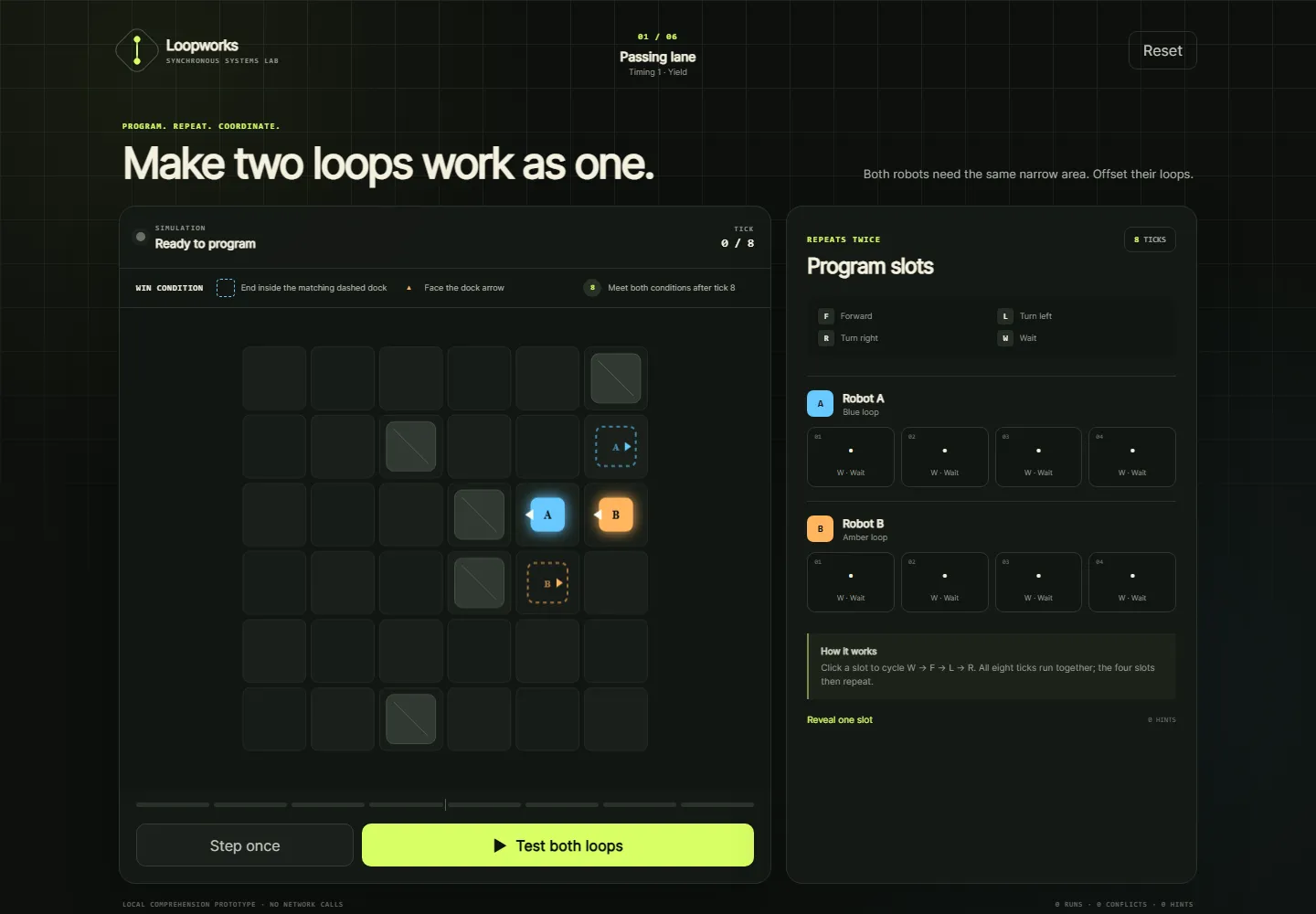Click the R Turn right key badge
The image size is (1316, 914).
[x=826, y=338]
